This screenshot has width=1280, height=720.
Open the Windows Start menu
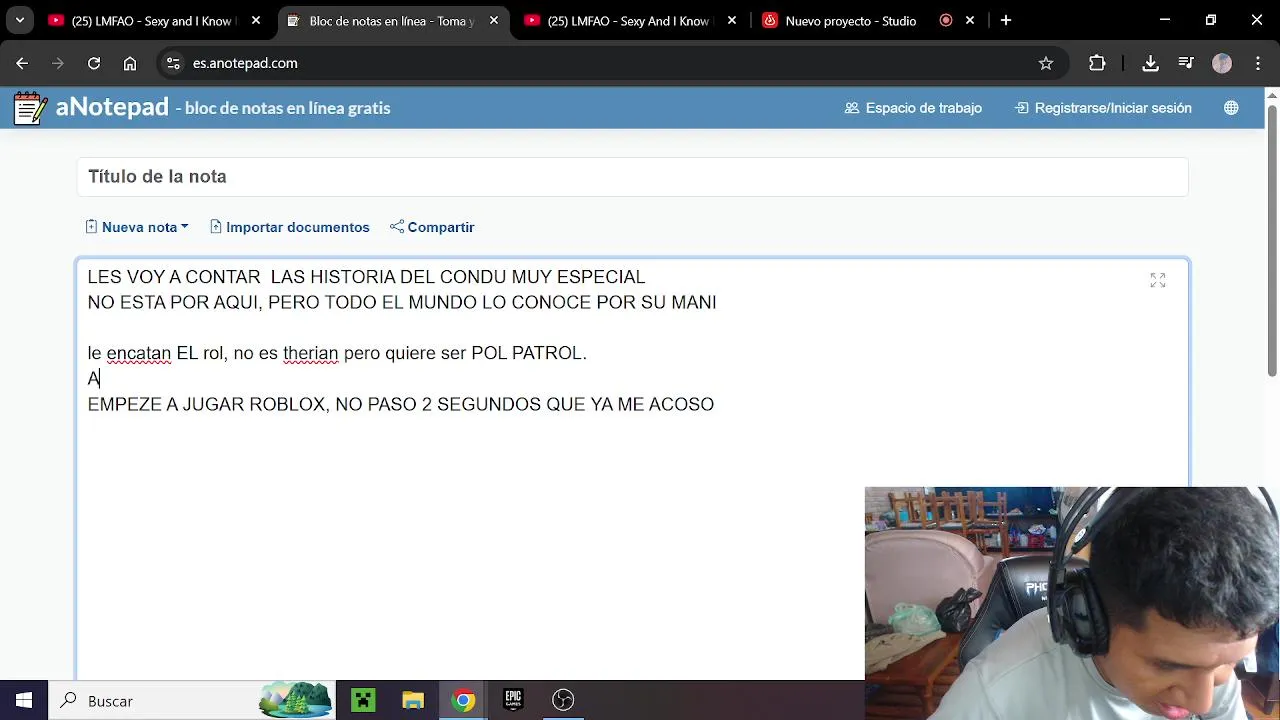tap(24, 701)
